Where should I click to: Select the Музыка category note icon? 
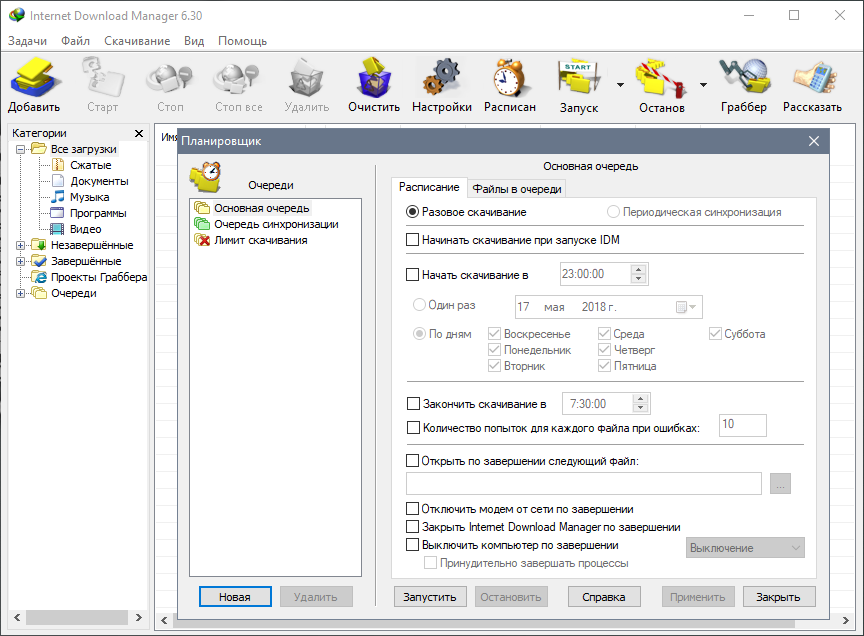58,197
